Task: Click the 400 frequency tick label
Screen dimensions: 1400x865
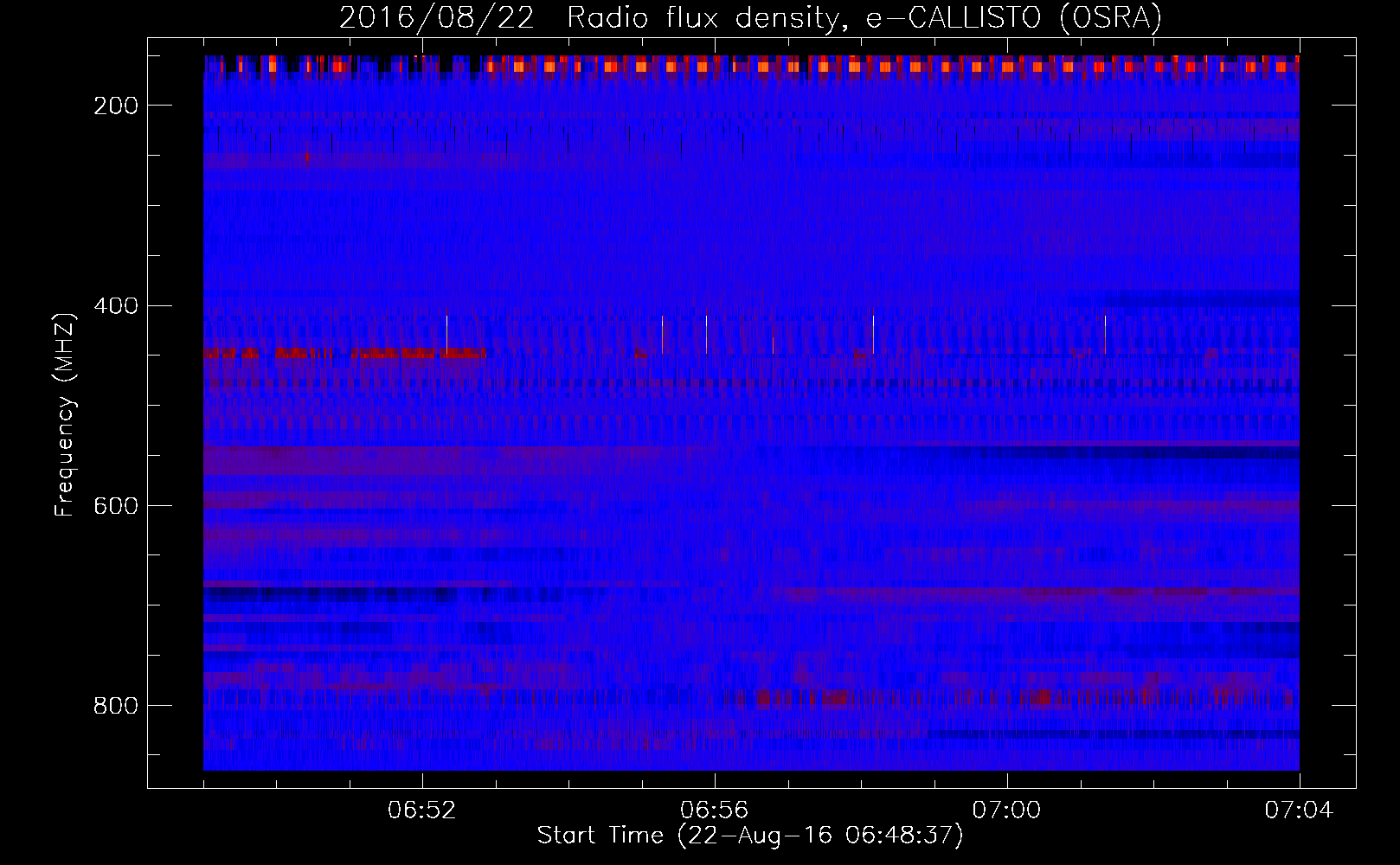Action: (x=116, y=305)
